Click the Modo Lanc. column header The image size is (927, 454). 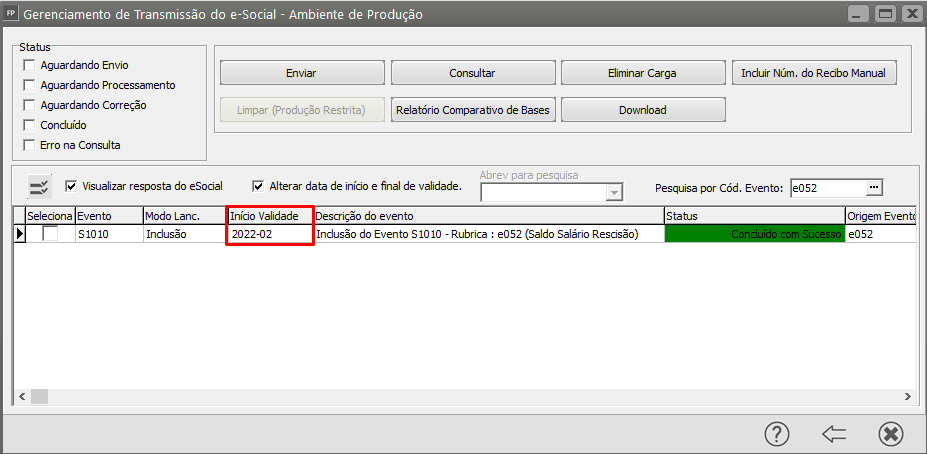[x=185, y=216]
